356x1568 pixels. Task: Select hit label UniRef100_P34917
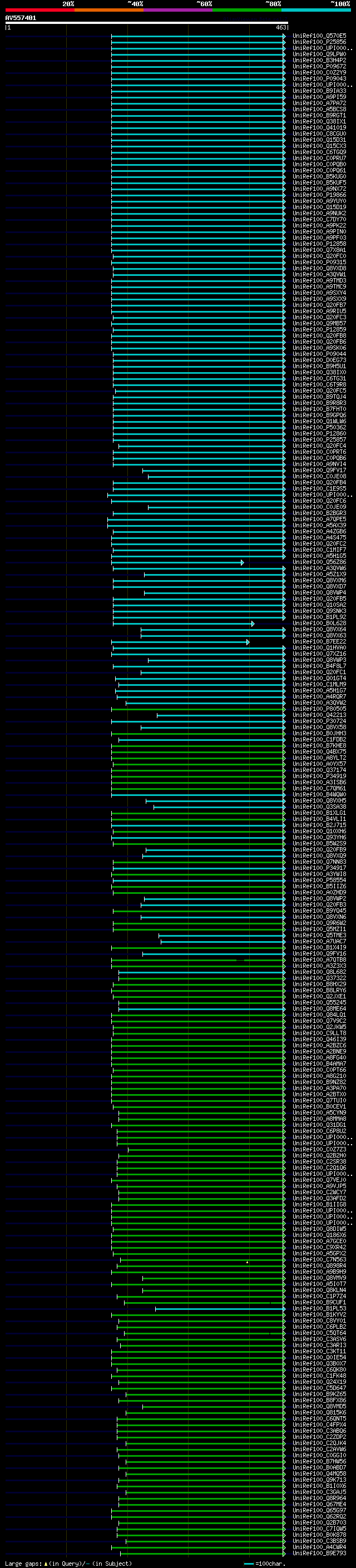pos(319,868)
